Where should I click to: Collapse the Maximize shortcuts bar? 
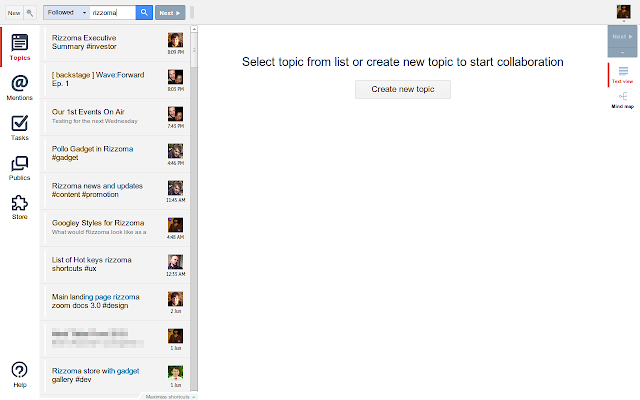(x=170, y=396)
